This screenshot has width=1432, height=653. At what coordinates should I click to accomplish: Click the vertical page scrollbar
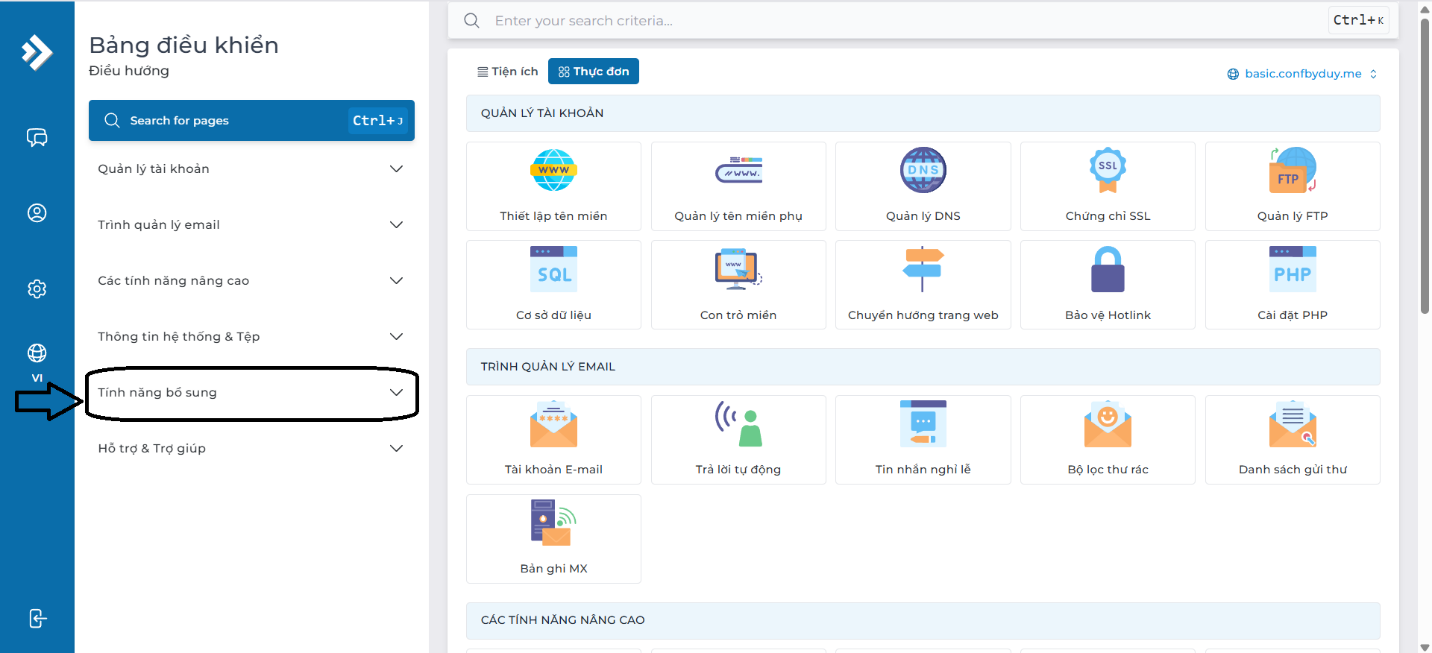point(1424,160)
